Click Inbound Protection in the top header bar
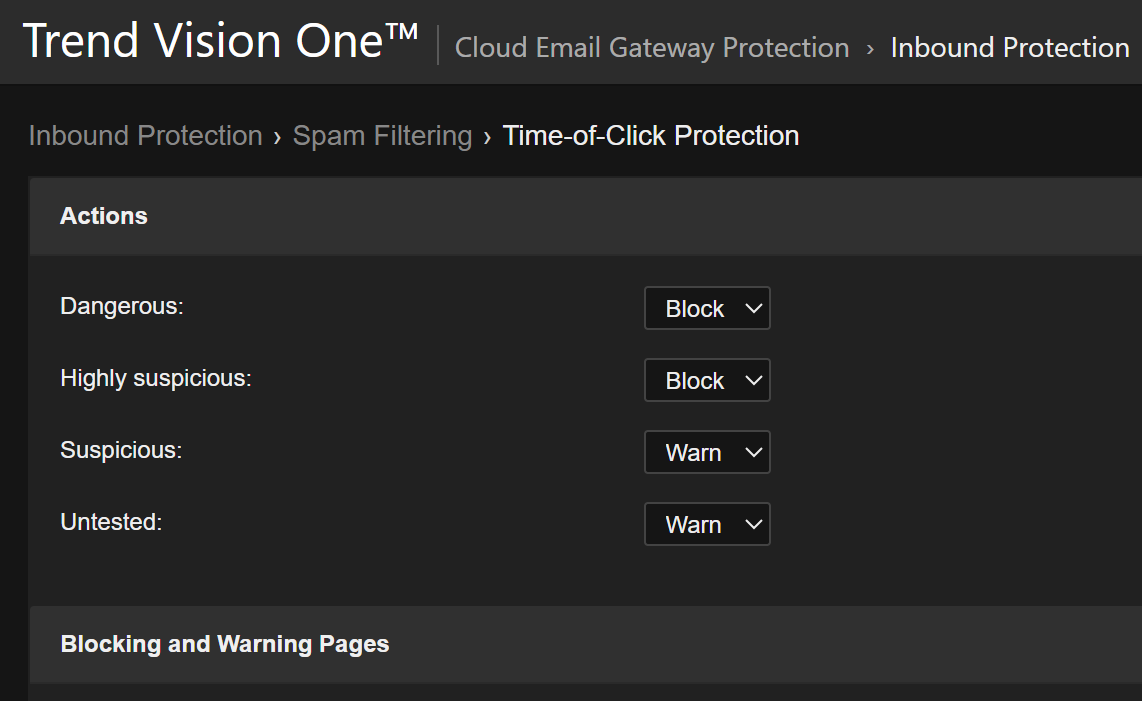 [1010, 47]
